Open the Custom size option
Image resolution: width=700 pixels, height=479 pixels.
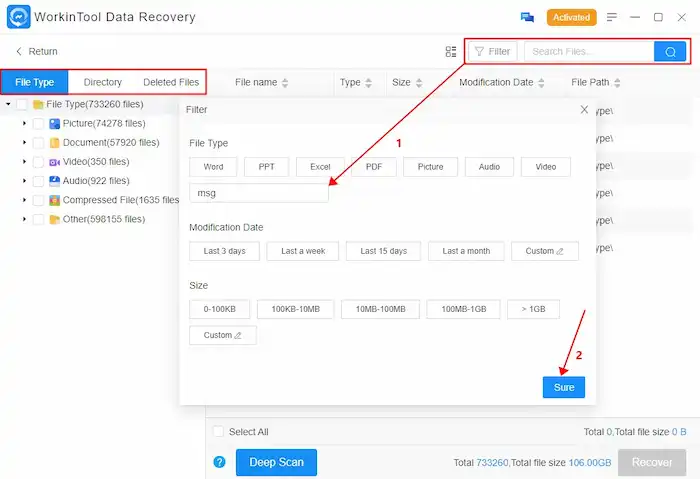coord(223,335)
